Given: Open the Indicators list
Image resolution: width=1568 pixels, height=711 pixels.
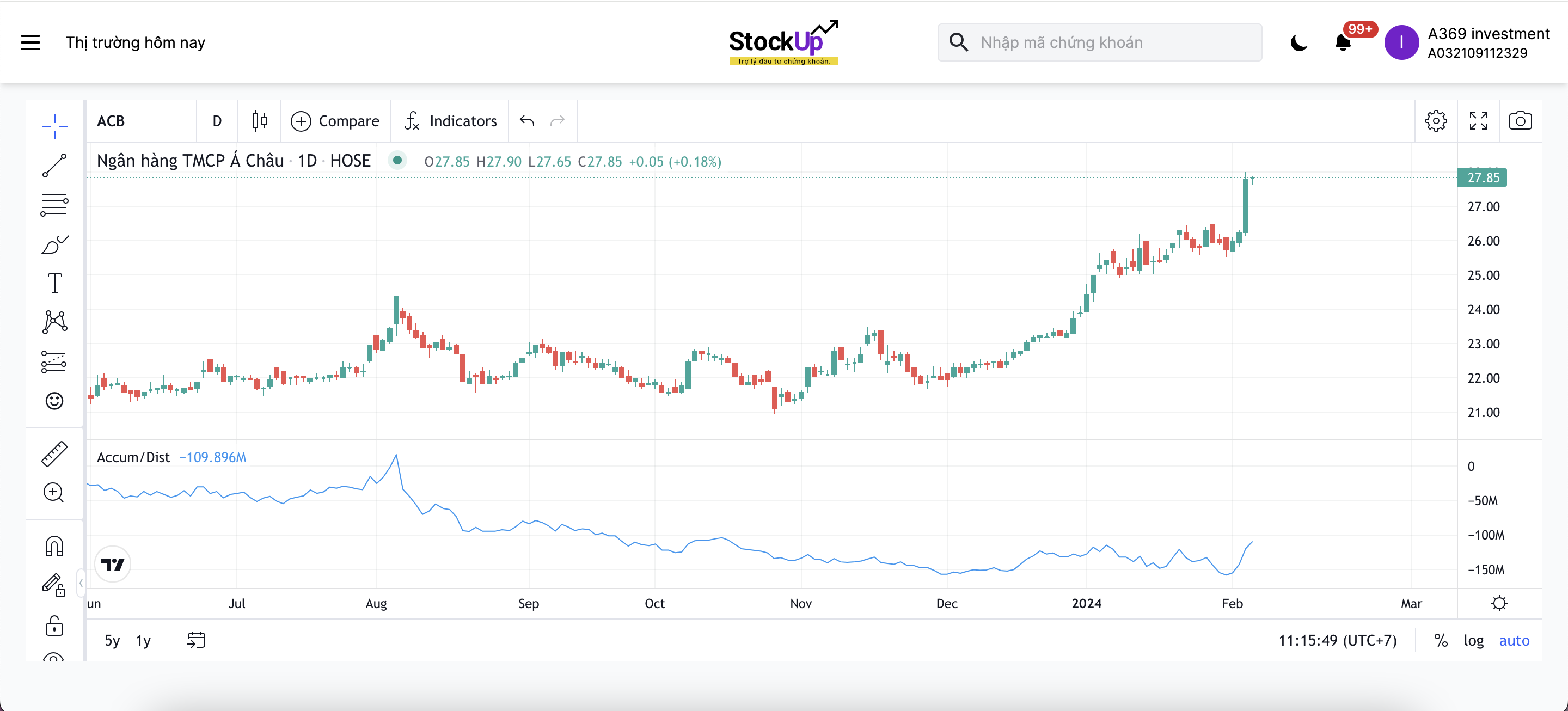Looking at the screenshot, I should tap(450, 121).
